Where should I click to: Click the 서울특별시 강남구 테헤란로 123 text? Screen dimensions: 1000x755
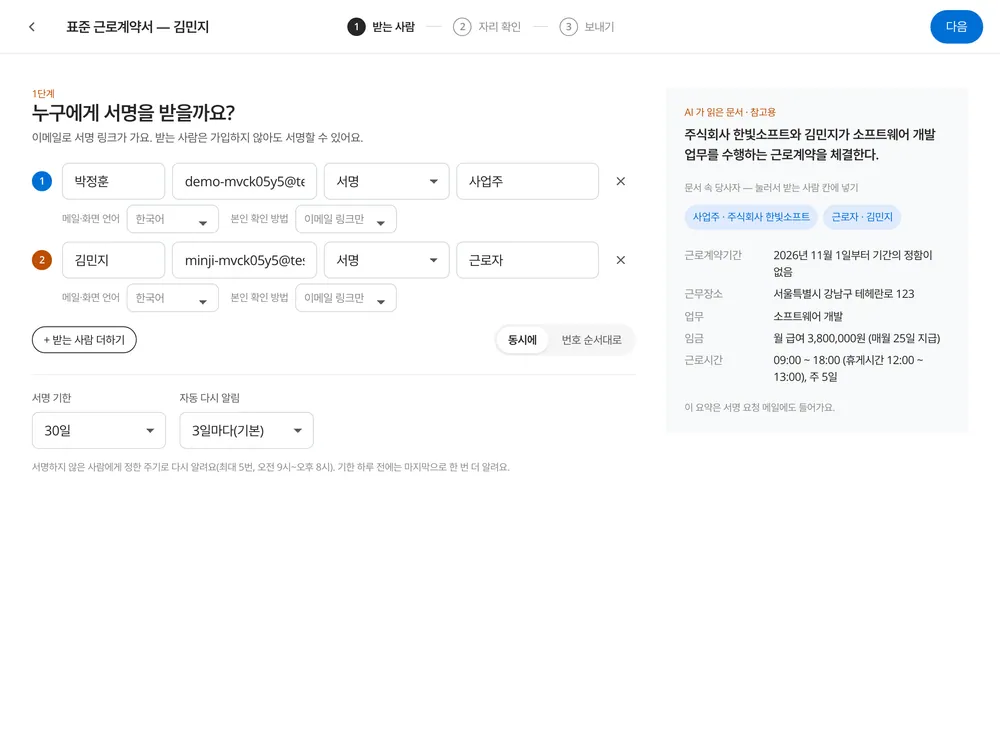pos(844,294)
